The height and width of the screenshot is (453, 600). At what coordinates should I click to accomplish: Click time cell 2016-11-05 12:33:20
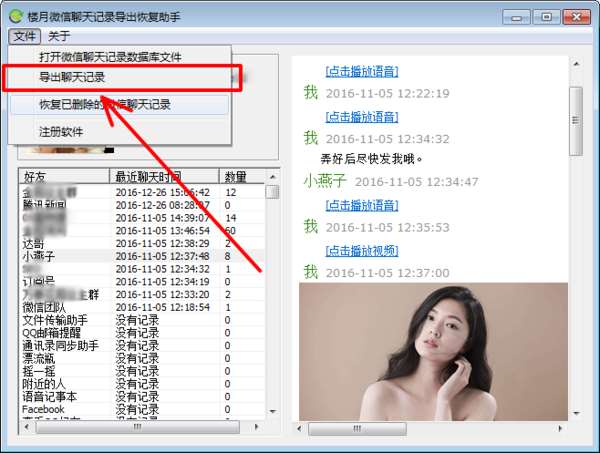(163, 295)
